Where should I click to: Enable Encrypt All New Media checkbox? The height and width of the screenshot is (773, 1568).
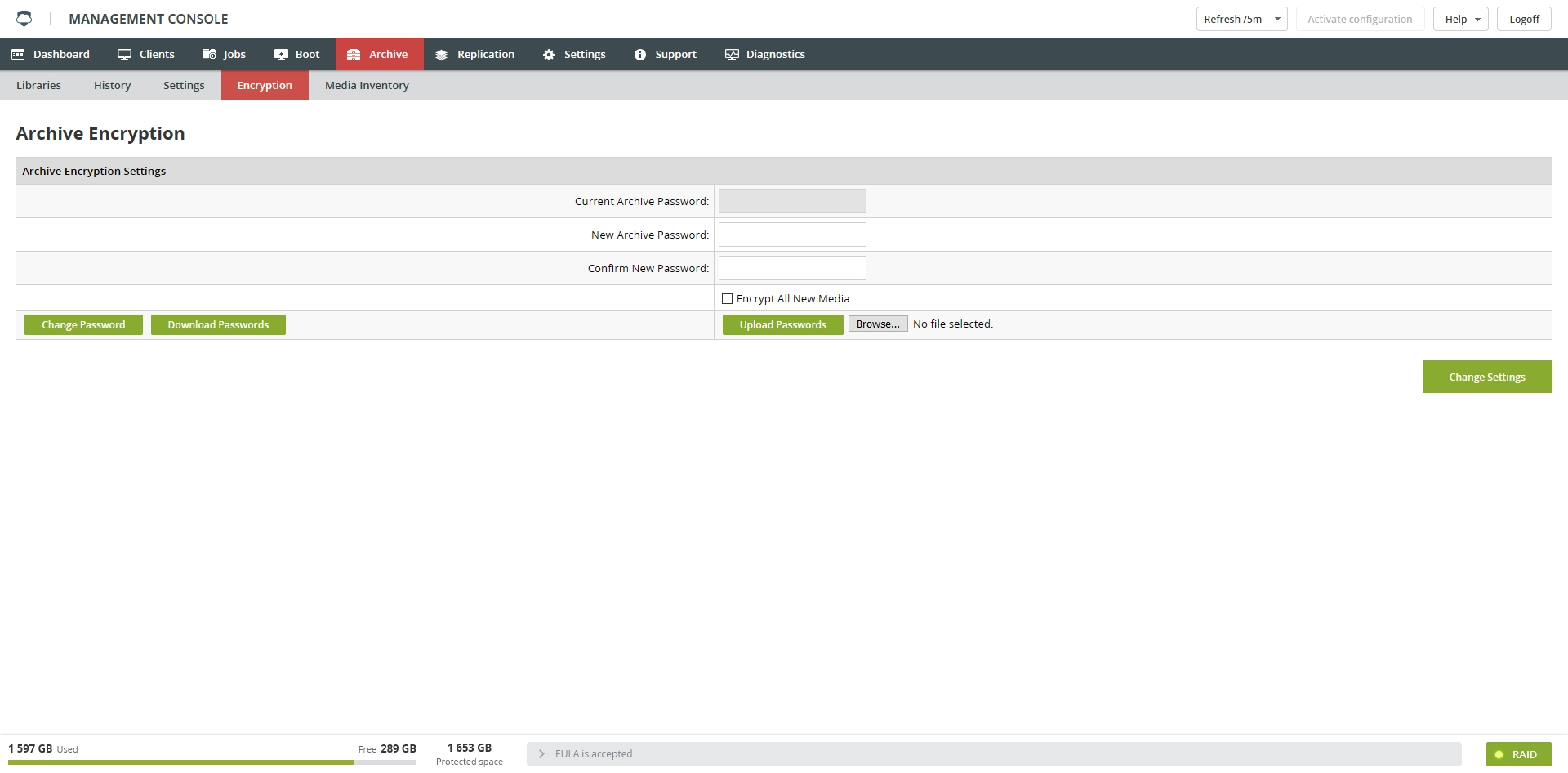(727, 298)
